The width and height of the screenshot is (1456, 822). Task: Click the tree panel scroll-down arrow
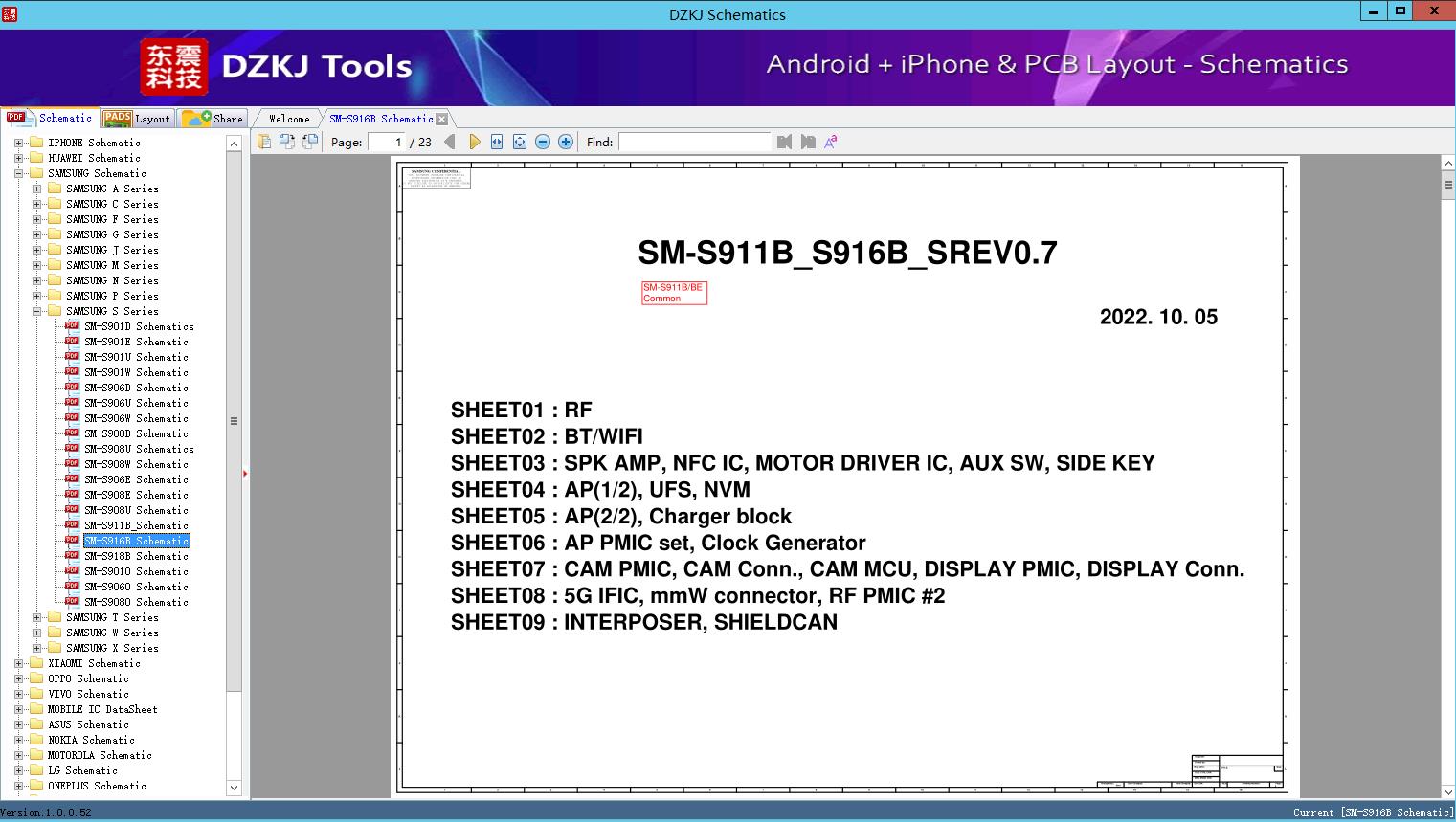(234, 788)
